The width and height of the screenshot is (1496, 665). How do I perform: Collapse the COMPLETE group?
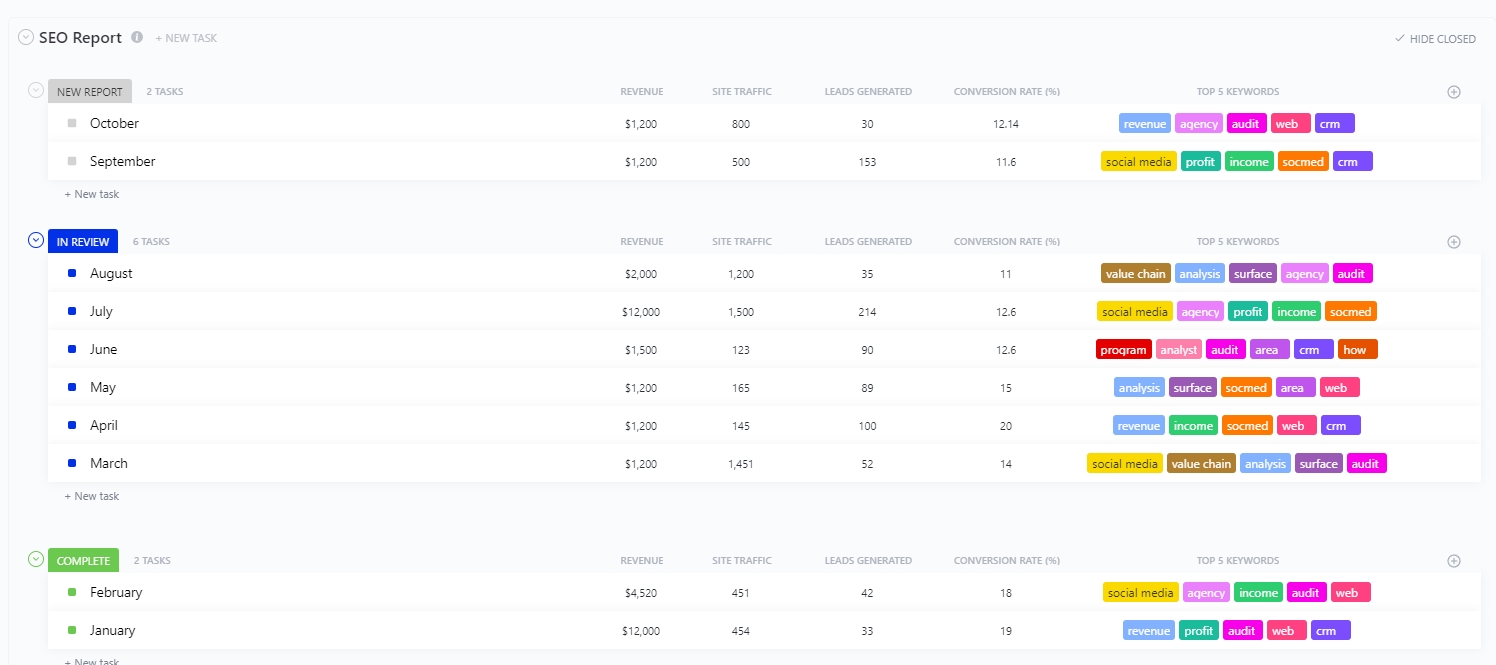[x=35, y=560]
